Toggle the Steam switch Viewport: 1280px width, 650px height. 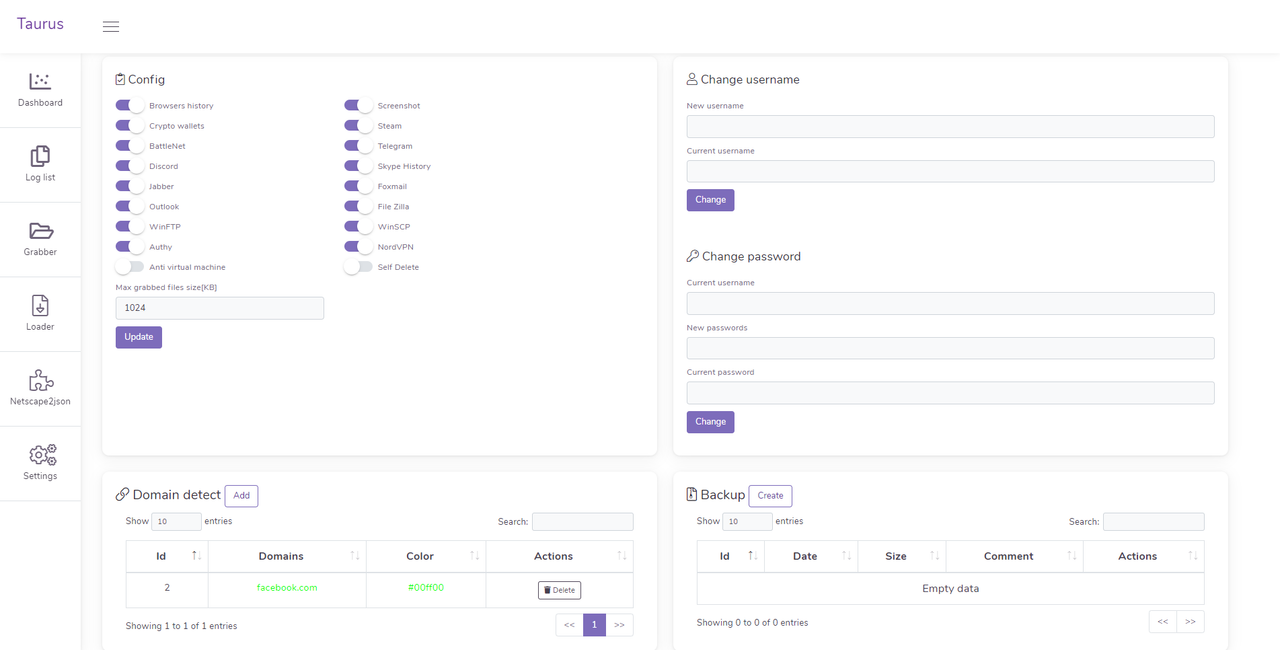pos(358,126)
